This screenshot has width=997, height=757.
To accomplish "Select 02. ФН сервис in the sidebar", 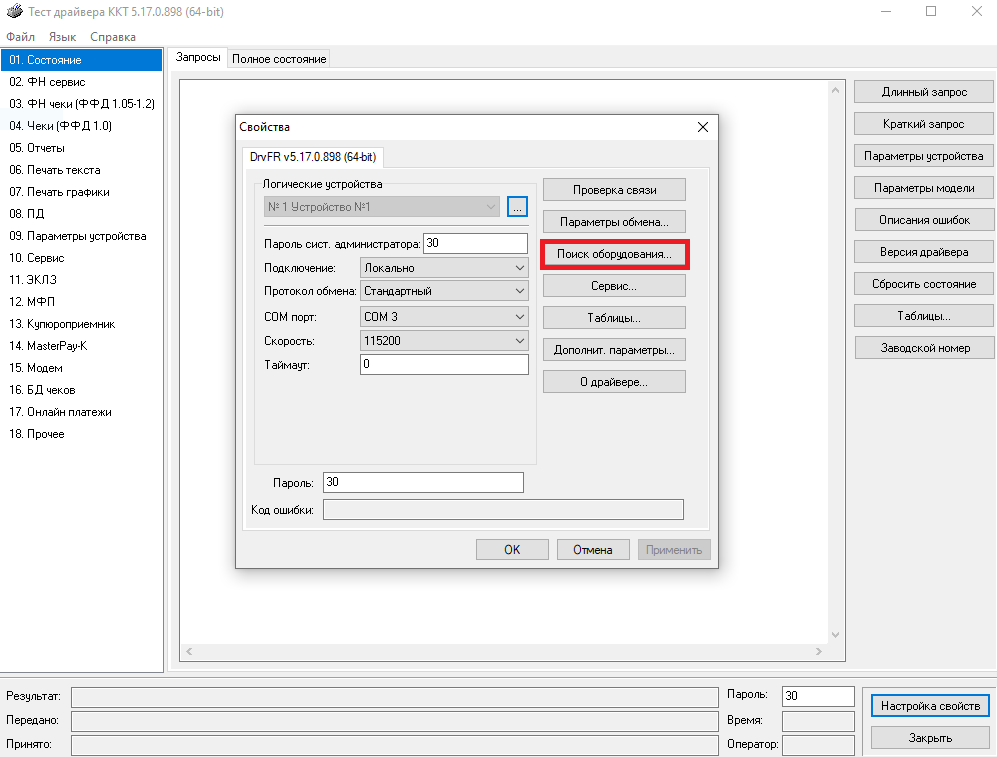I will [x=47, y=82].
